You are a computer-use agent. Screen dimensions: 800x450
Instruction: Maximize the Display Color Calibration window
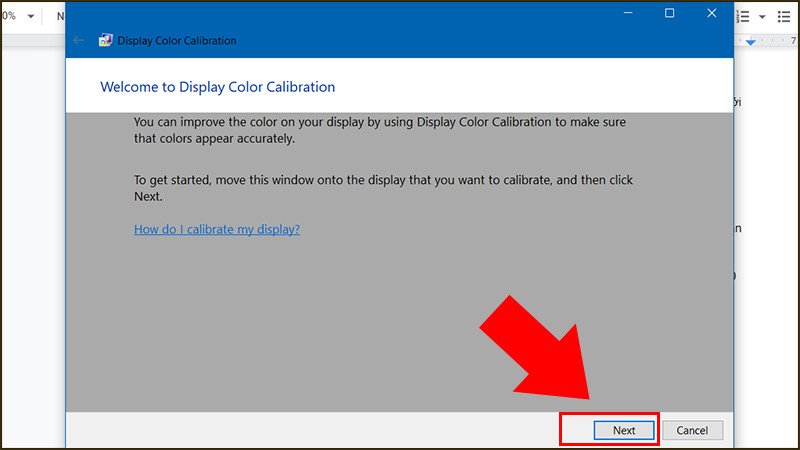click(669, 13)
